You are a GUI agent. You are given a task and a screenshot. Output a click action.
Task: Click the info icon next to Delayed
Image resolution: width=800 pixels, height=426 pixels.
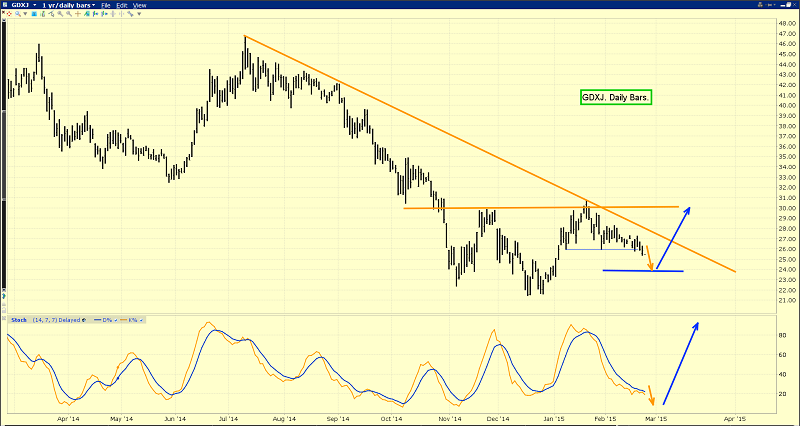pos(84,320)
